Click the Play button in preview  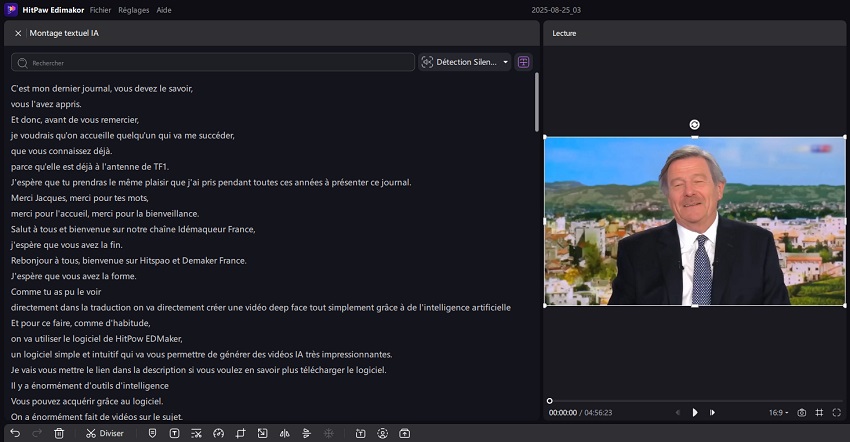695,413
